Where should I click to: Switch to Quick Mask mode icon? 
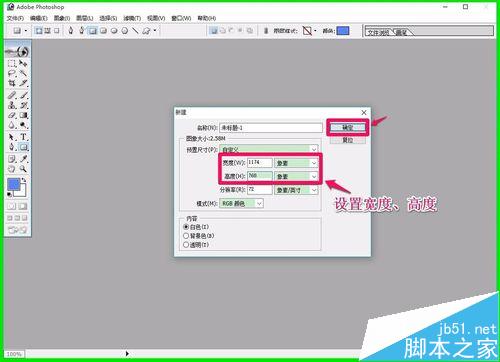coord(23,206)
